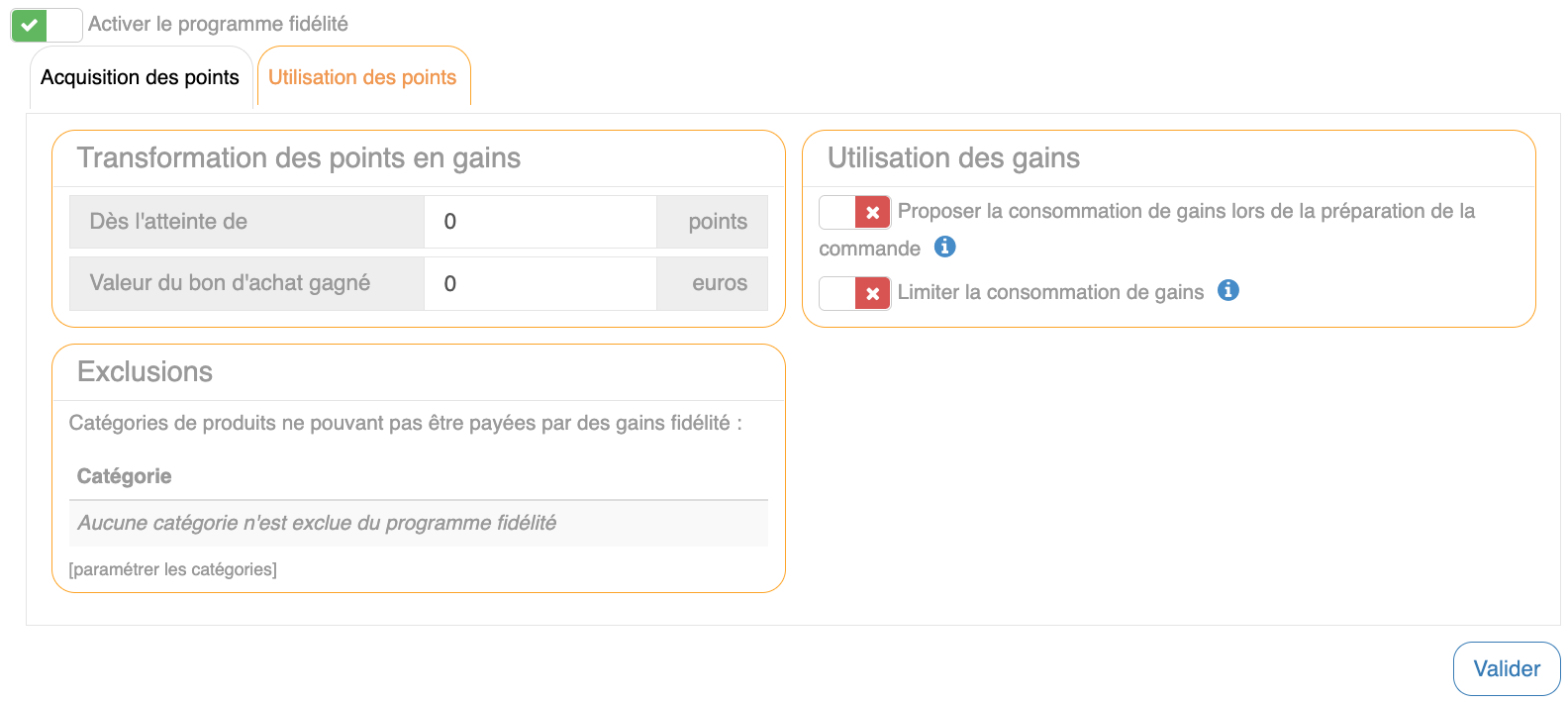Click the "points" unit label
Screen dimensions: 1568x703
717,222
